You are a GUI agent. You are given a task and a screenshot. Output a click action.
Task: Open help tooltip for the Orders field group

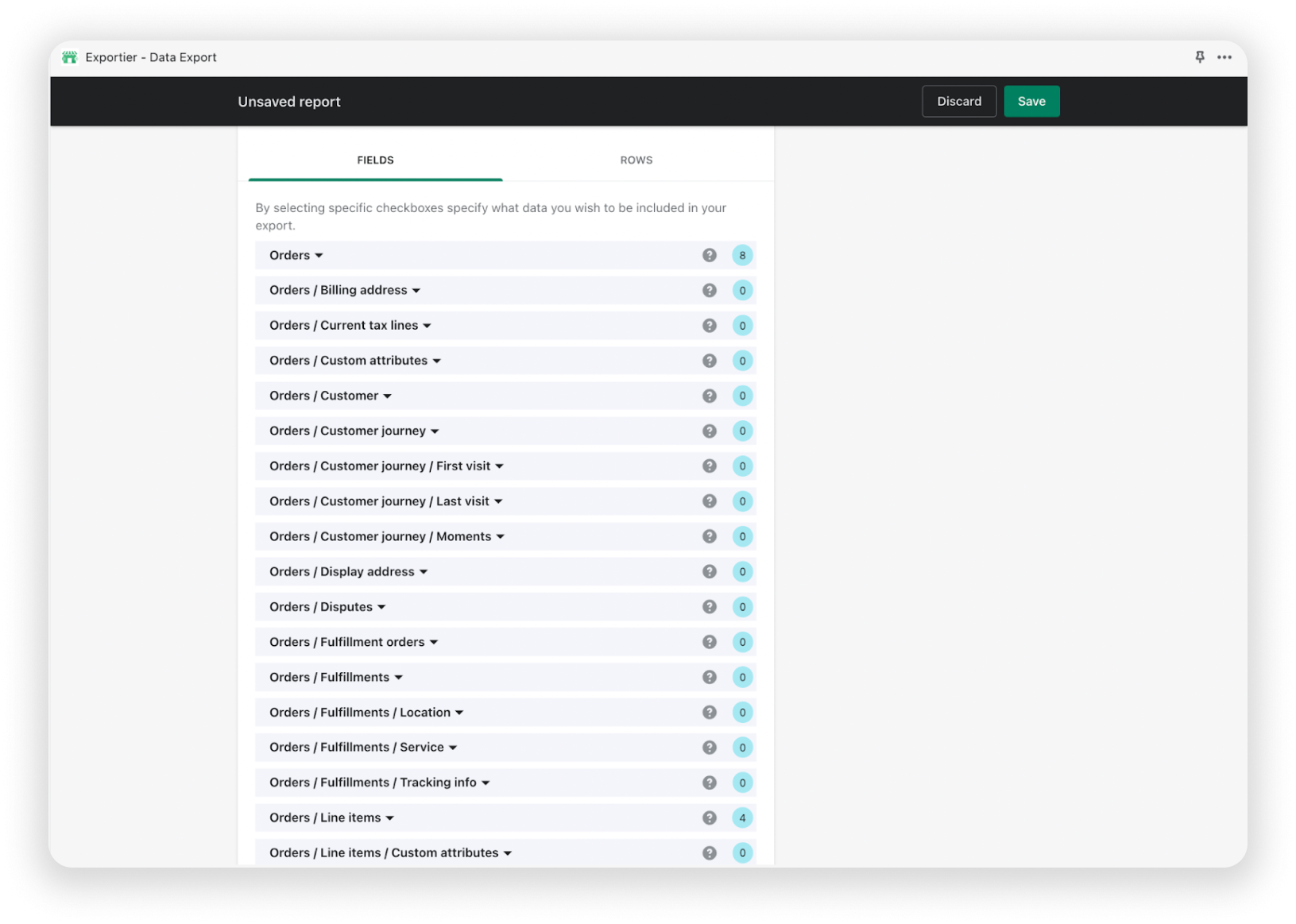[709, 255]
